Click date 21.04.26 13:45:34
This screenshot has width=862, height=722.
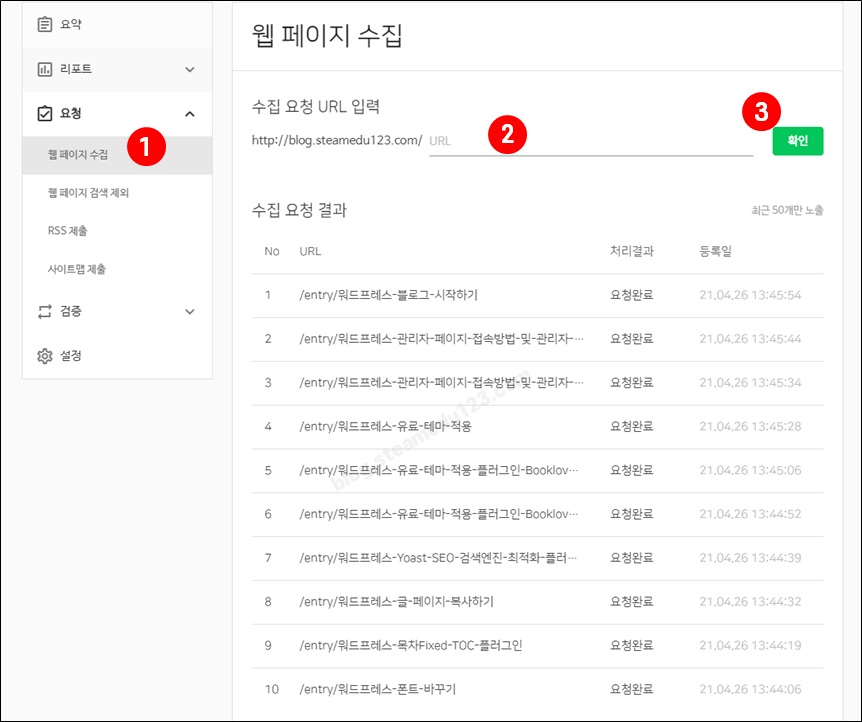coord(750,383)
